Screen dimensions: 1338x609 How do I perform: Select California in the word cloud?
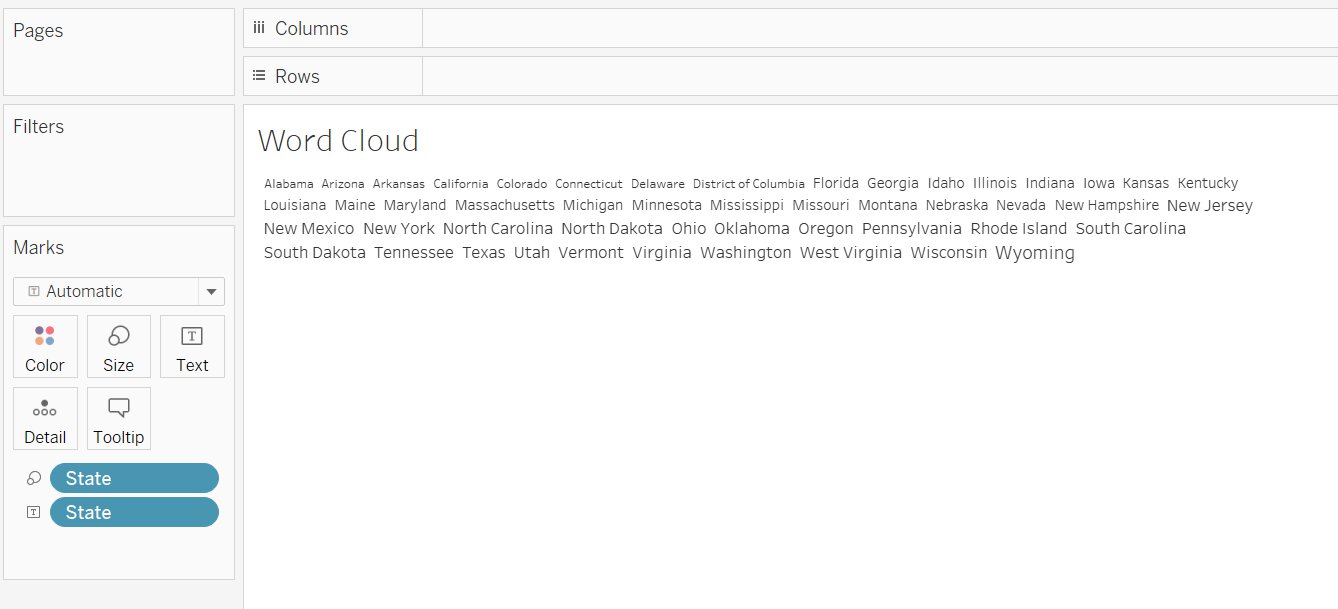460,183
